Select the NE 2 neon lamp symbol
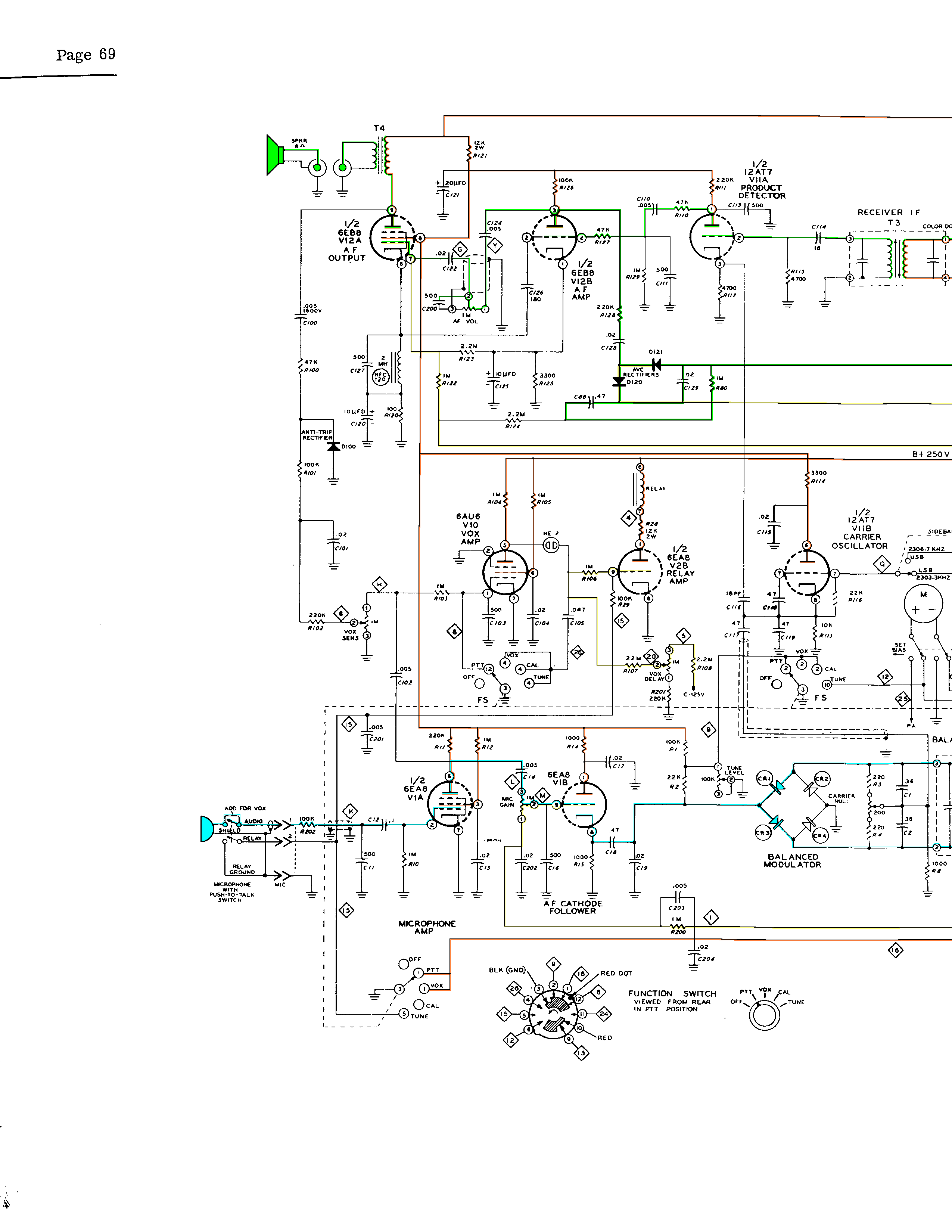This screenshot has width=952, height=1232. 551,546
